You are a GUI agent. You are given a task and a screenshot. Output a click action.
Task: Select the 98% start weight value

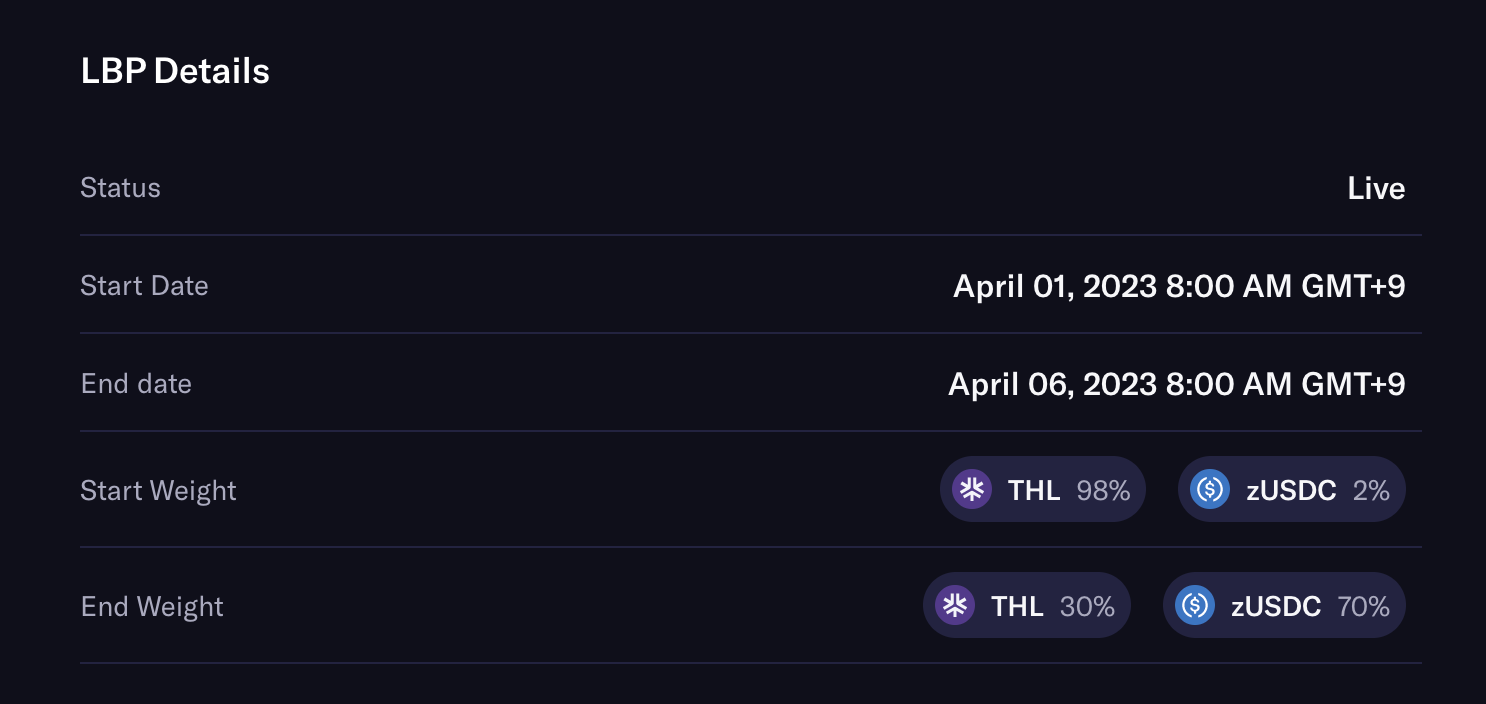click(x=1103, y=491)
